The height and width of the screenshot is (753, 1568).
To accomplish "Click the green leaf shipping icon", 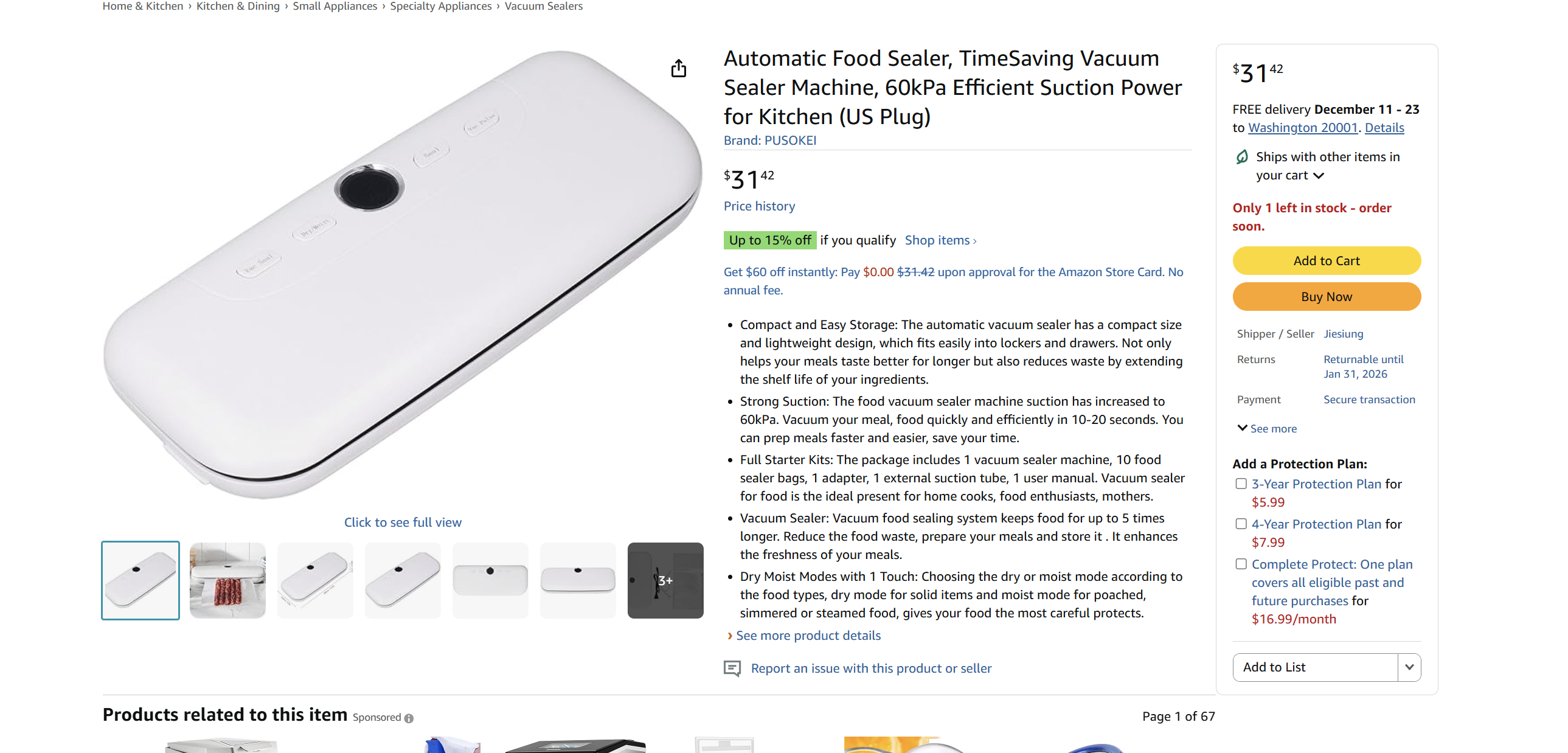I will pyautogui.click(x=1242, y=157).
